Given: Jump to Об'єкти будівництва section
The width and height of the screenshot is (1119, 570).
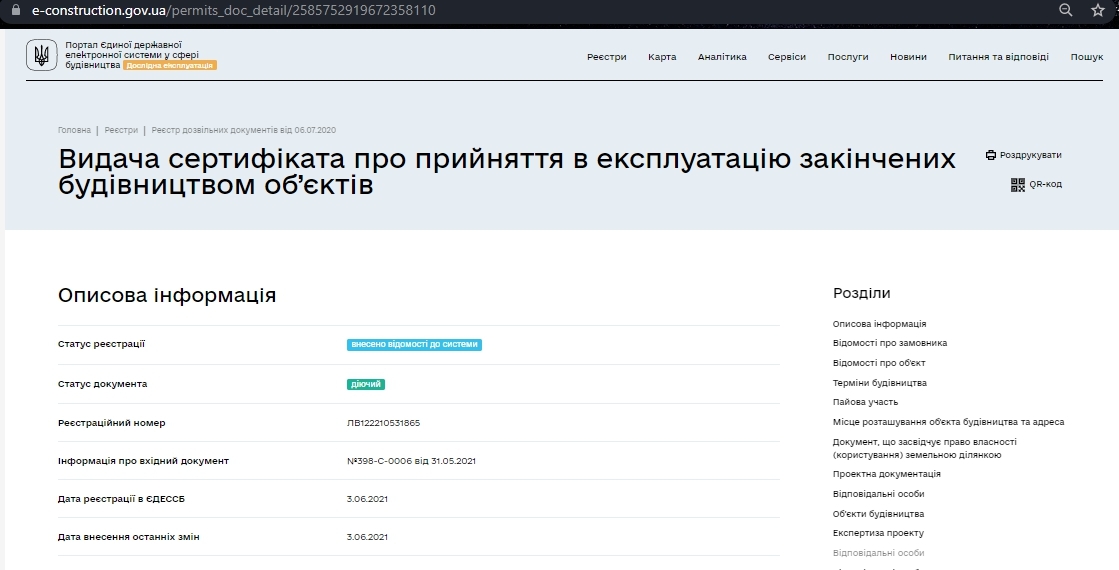Looking at the screenshot, I should 878,514.
